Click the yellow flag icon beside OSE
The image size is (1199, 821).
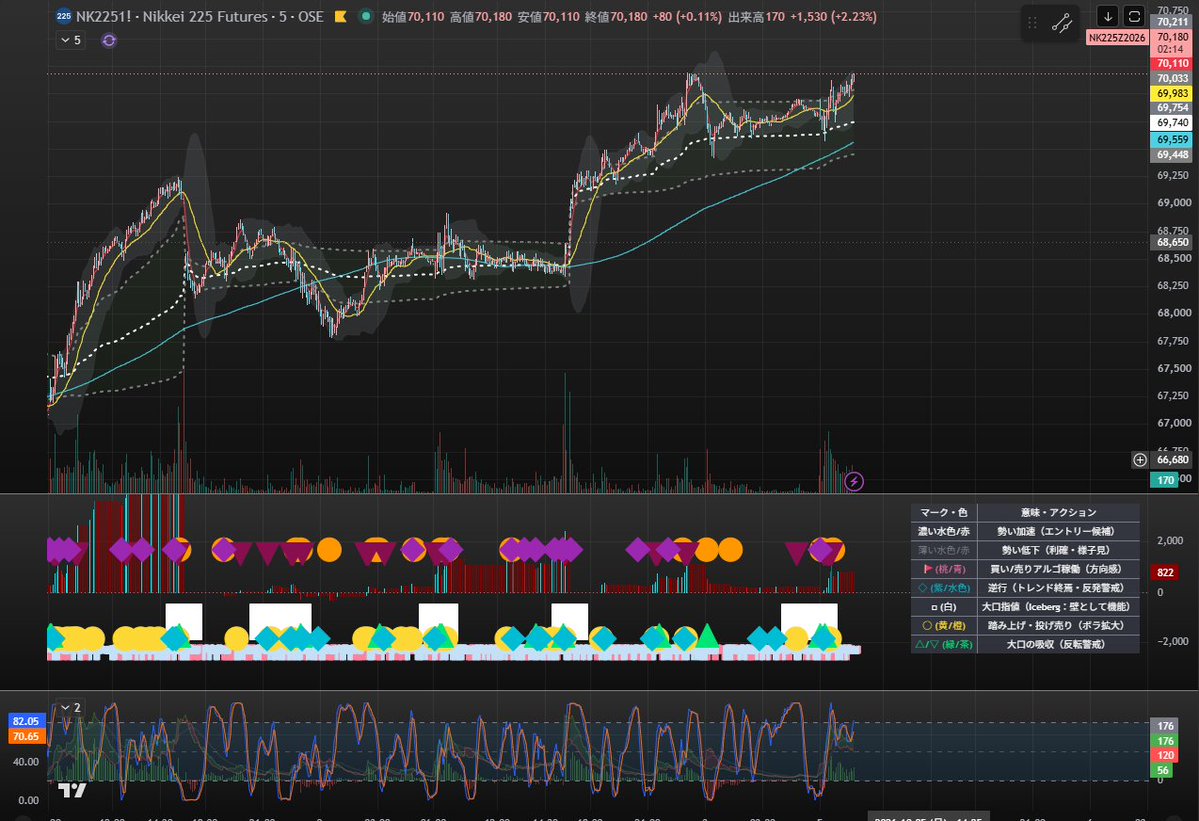[341, 16]
